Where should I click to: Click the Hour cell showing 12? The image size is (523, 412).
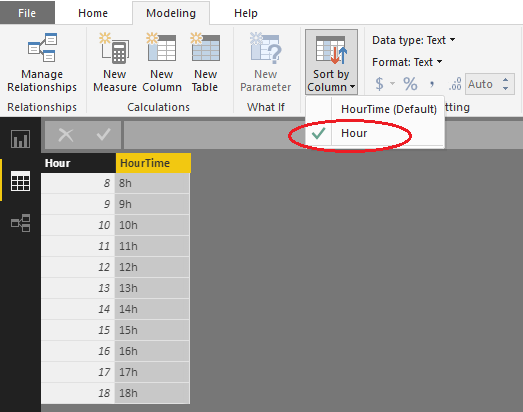point(78,267)
